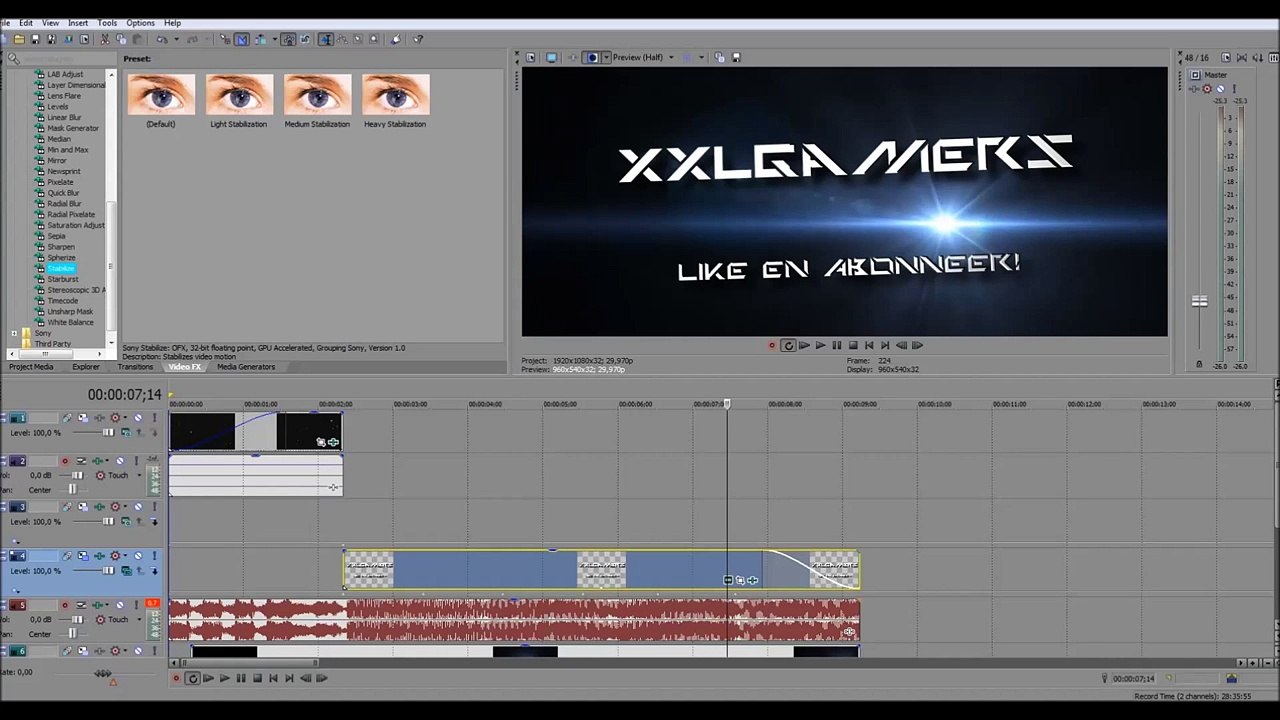Open the Overlays dropdown arrow in preview

tap(701, 58)
